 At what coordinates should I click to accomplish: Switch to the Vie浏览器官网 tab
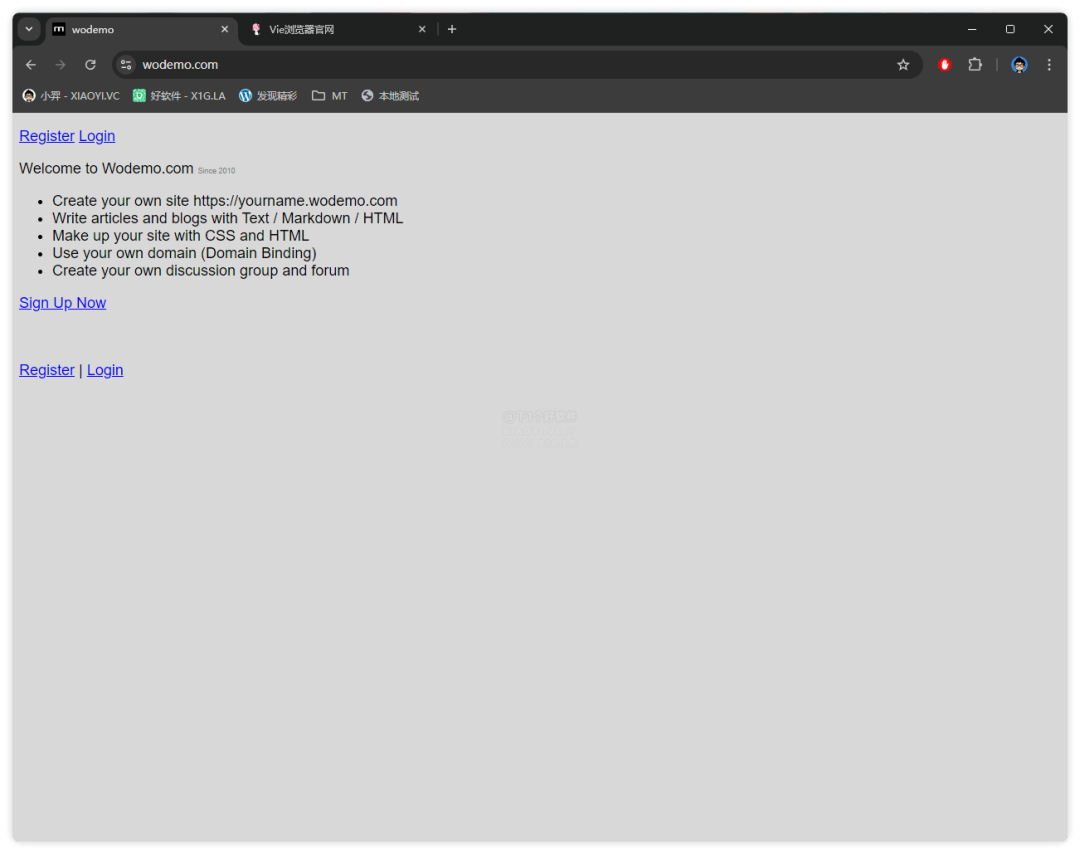pos(339,30)
